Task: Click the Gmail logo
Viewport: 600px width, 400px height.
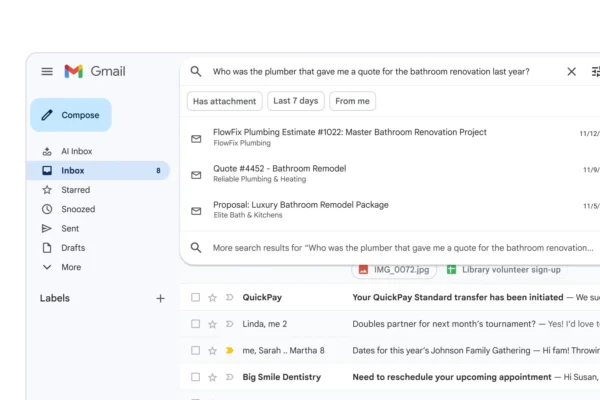Action: click(95, 71)
